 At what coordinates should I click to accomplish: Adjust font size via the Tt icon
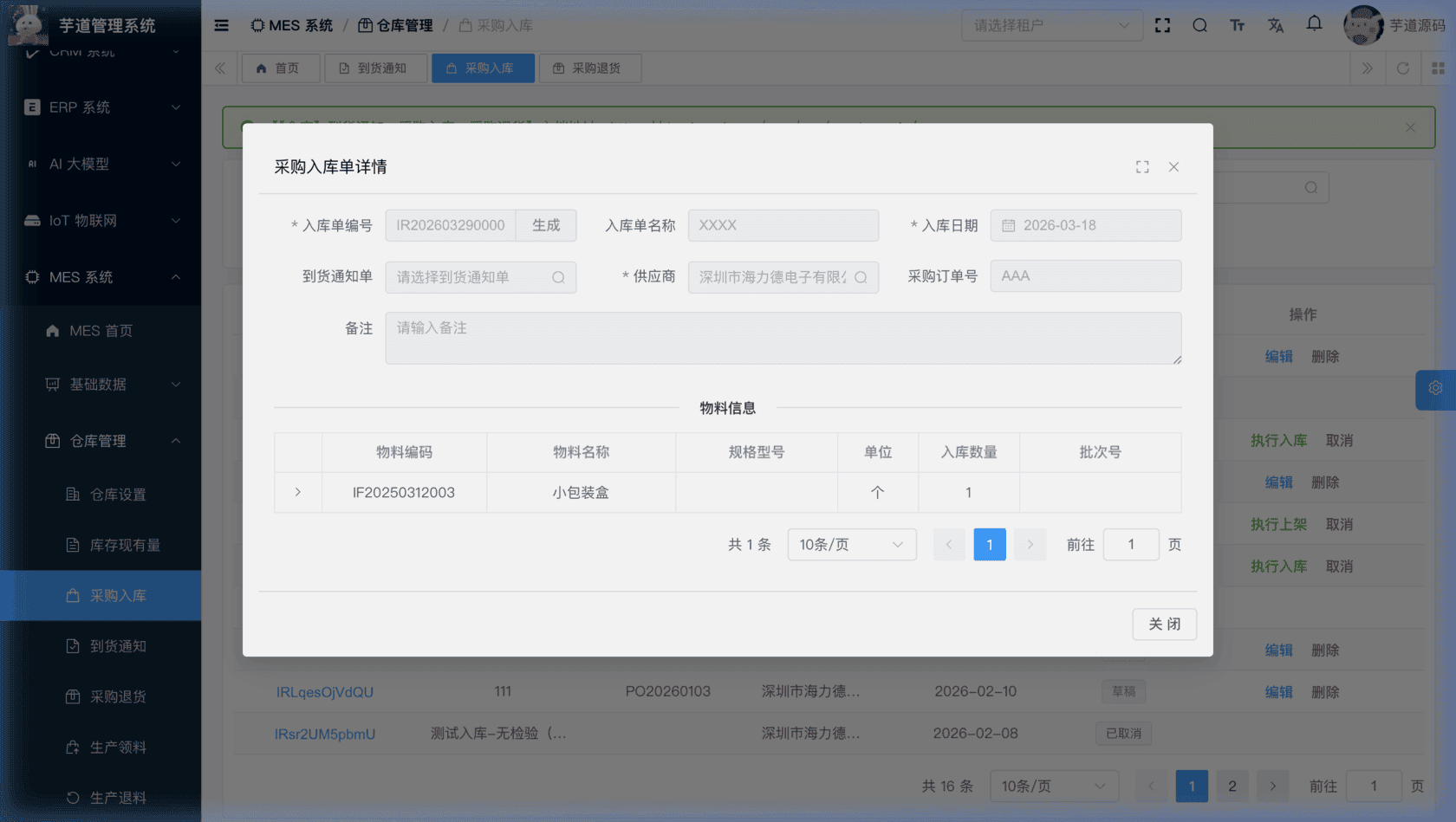[1238, 24]
